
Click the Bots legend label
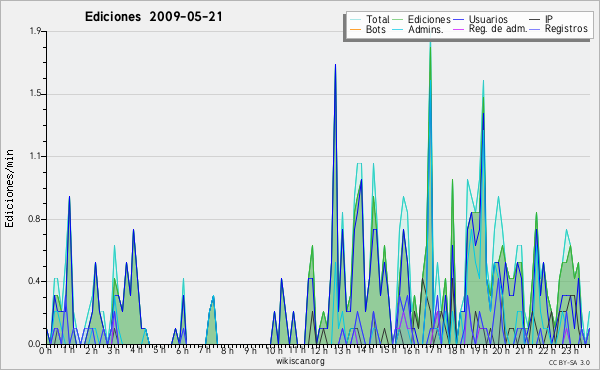[x=376, y=29]
